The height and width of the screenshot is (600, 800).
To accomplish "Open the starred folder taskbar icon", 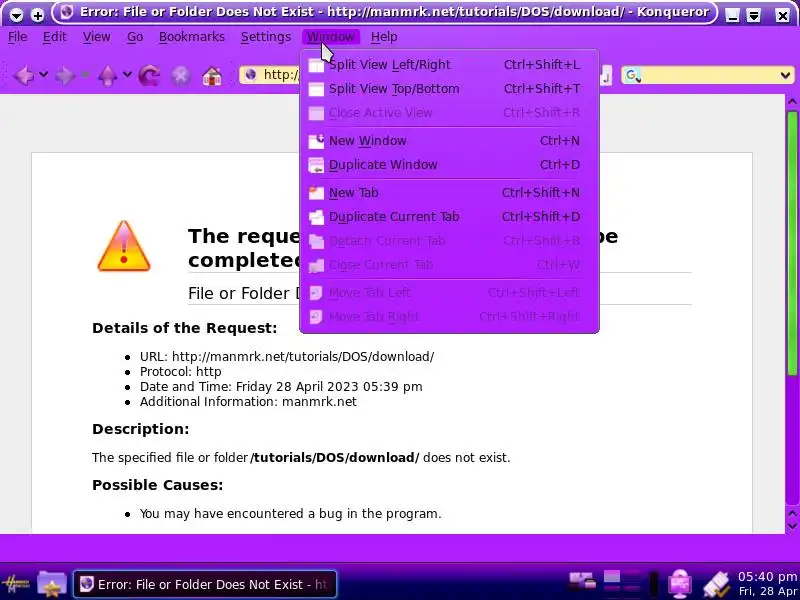I will (x=52, y=584).
